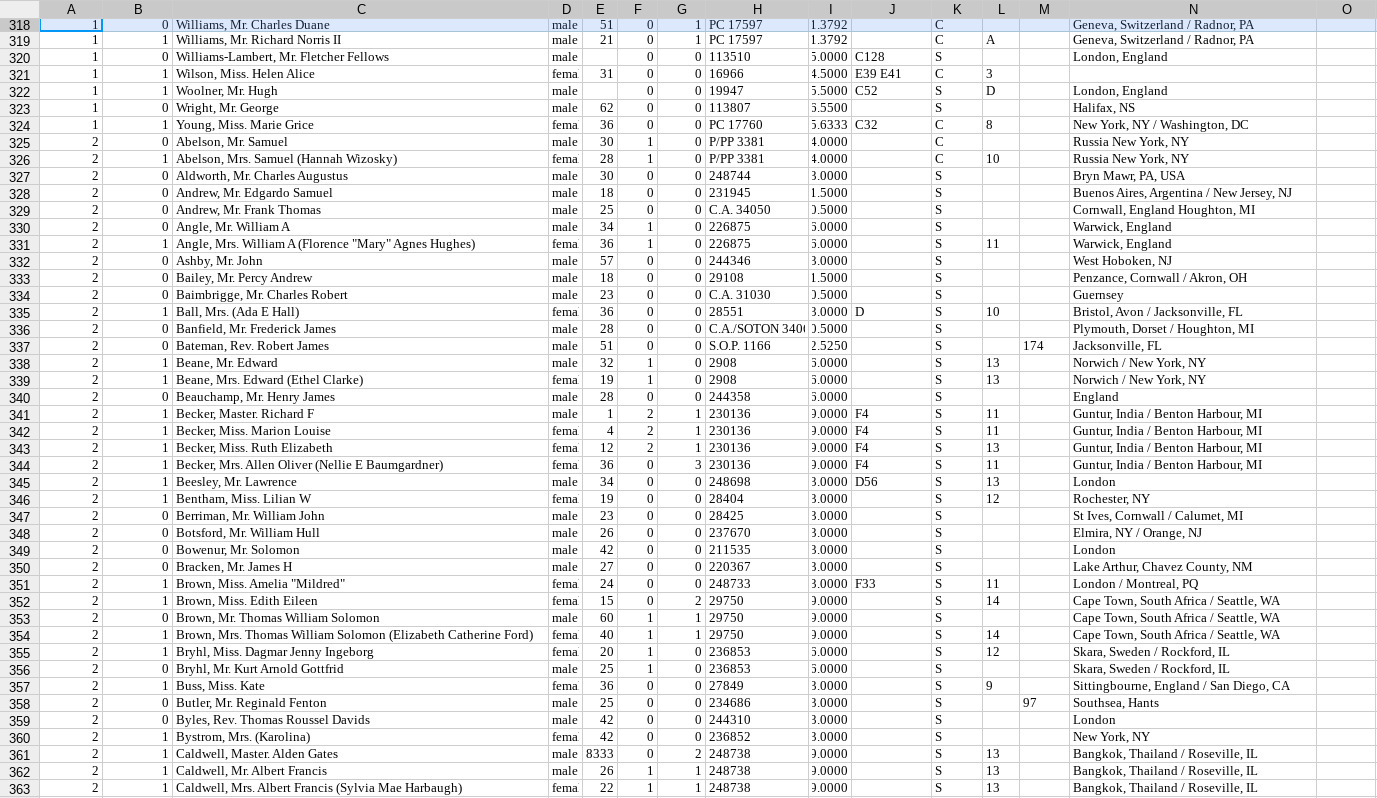Click cell 'Young, Miss. Marie Grice'

pos(361,125)
